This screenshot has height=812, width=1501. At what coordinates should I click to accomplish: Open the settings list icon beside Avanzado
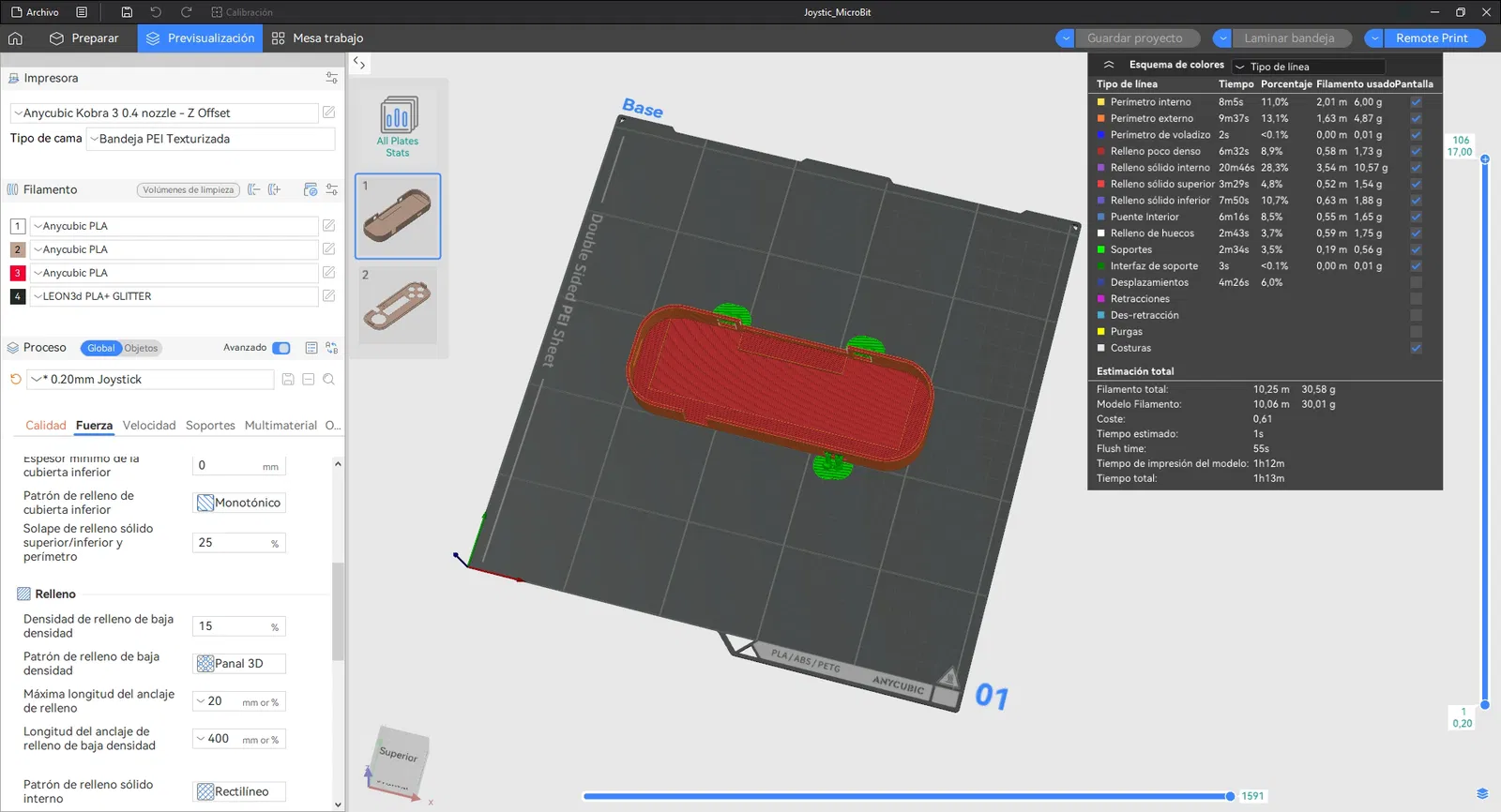[x=311, y=348]
